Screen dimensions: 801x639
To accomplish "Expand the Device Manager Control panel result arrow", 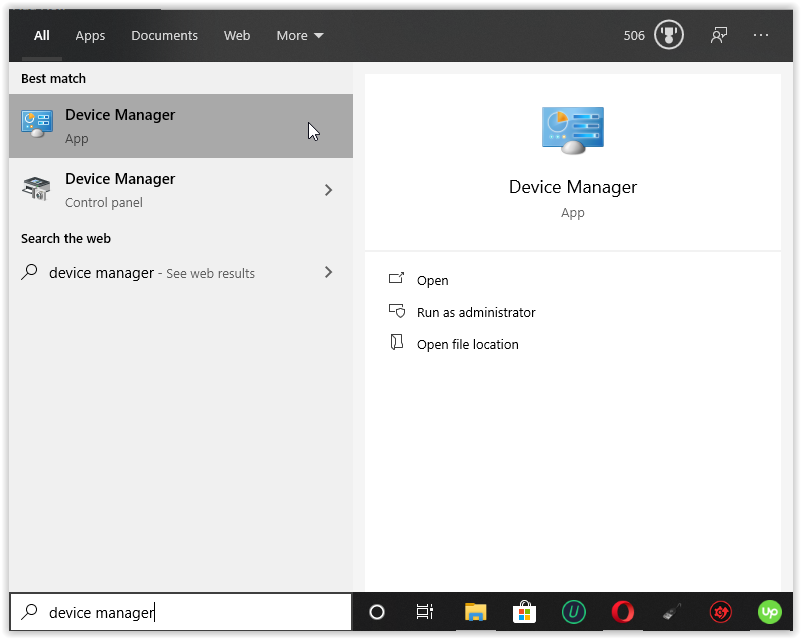I will tap(328, 190).
